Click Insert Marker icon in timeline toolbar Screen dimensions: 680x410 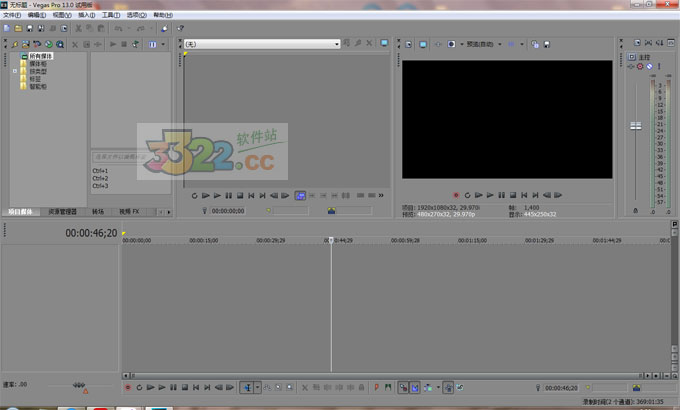[x=376, y=387]
